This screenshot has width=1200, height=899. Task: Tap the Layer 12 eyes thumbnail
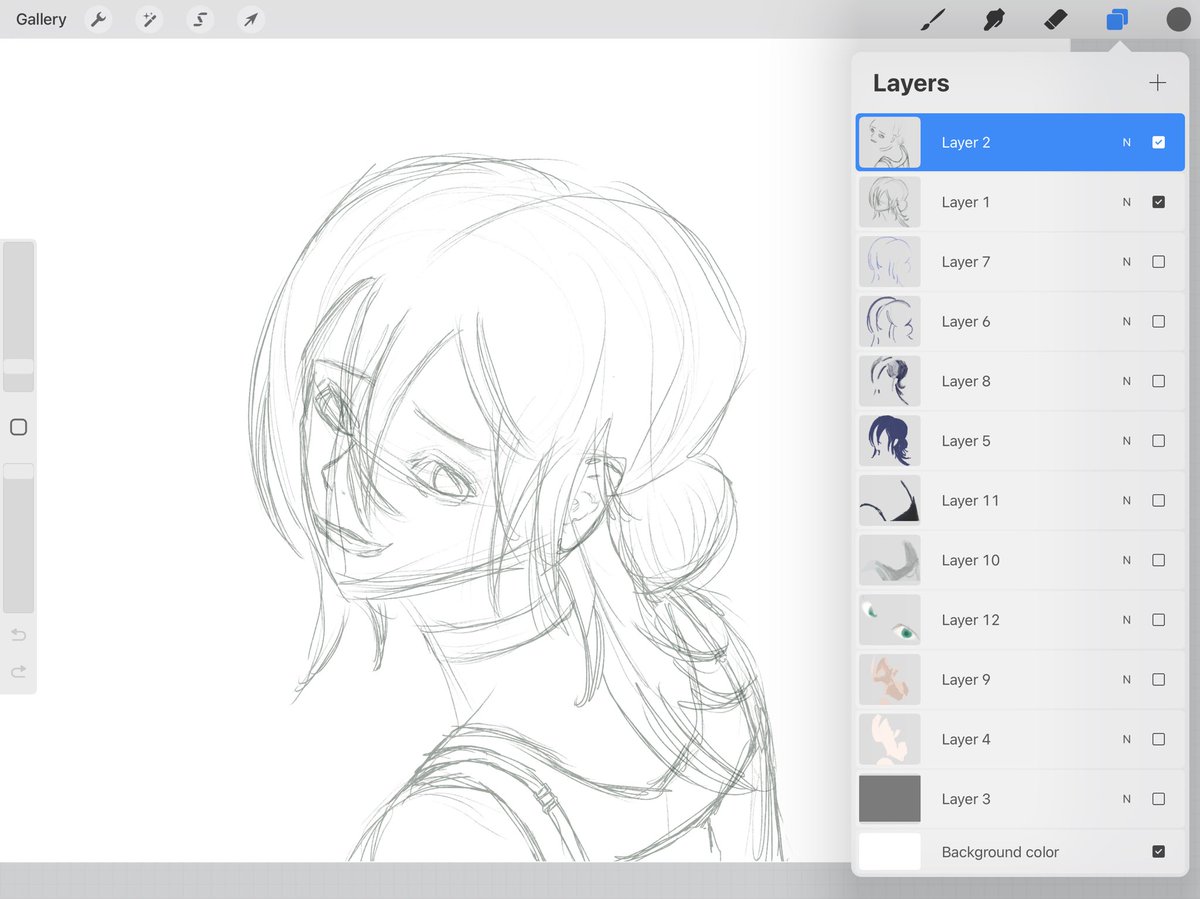point(890,620)
